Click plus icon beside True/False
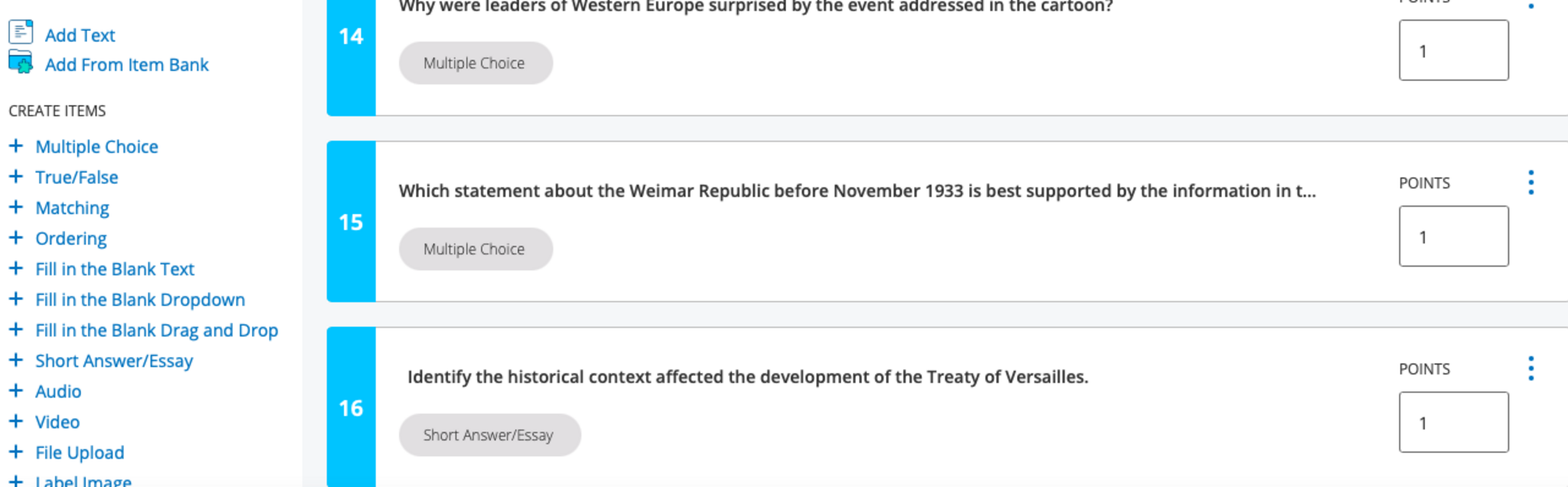The height and width of the screenshot is (487, 1568). coord(16,176)
